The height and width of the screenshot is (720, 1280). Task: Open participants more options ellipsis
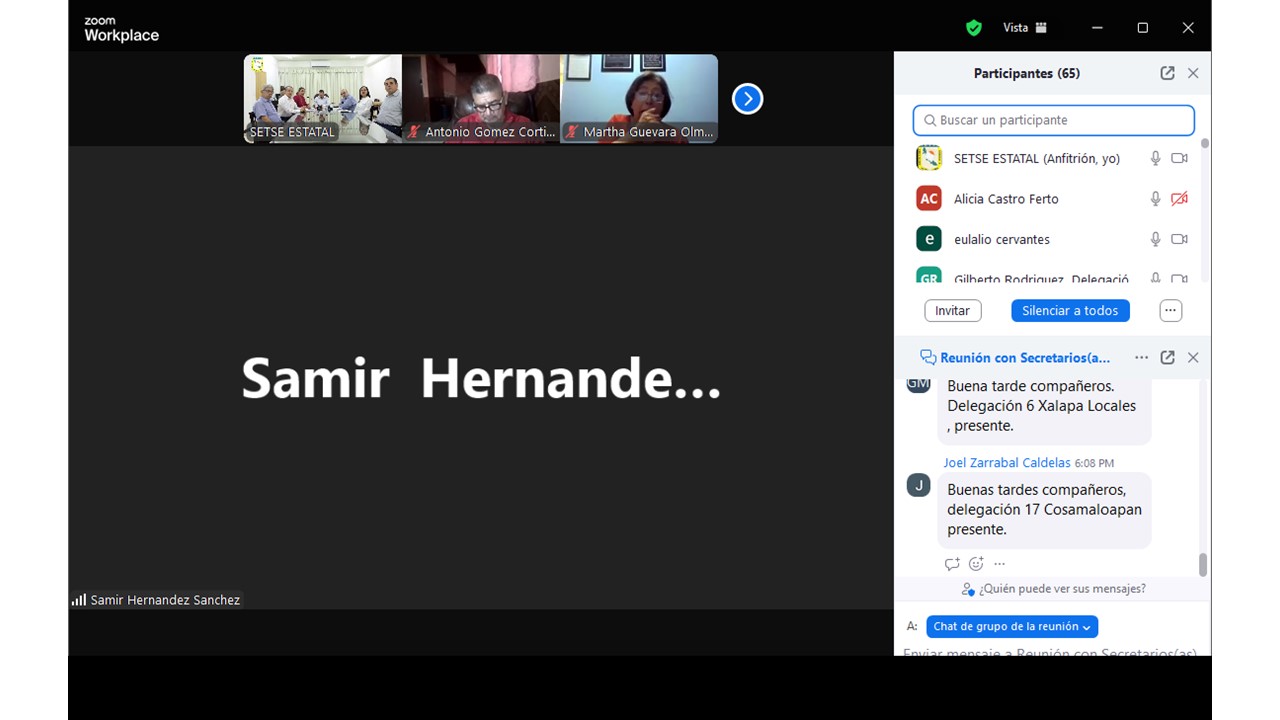1170,311
